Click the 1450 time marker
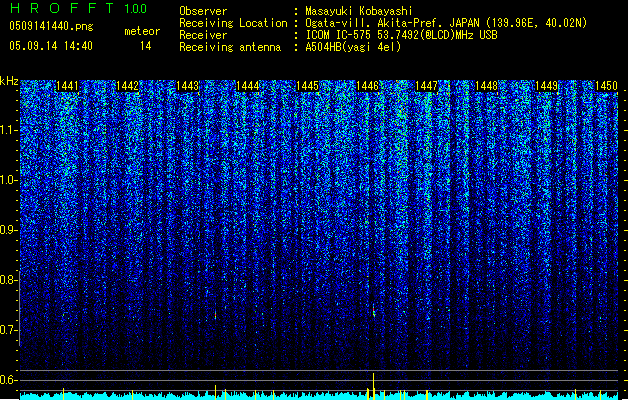This screenshot has width=629, height=400. (x=606, y=86)
